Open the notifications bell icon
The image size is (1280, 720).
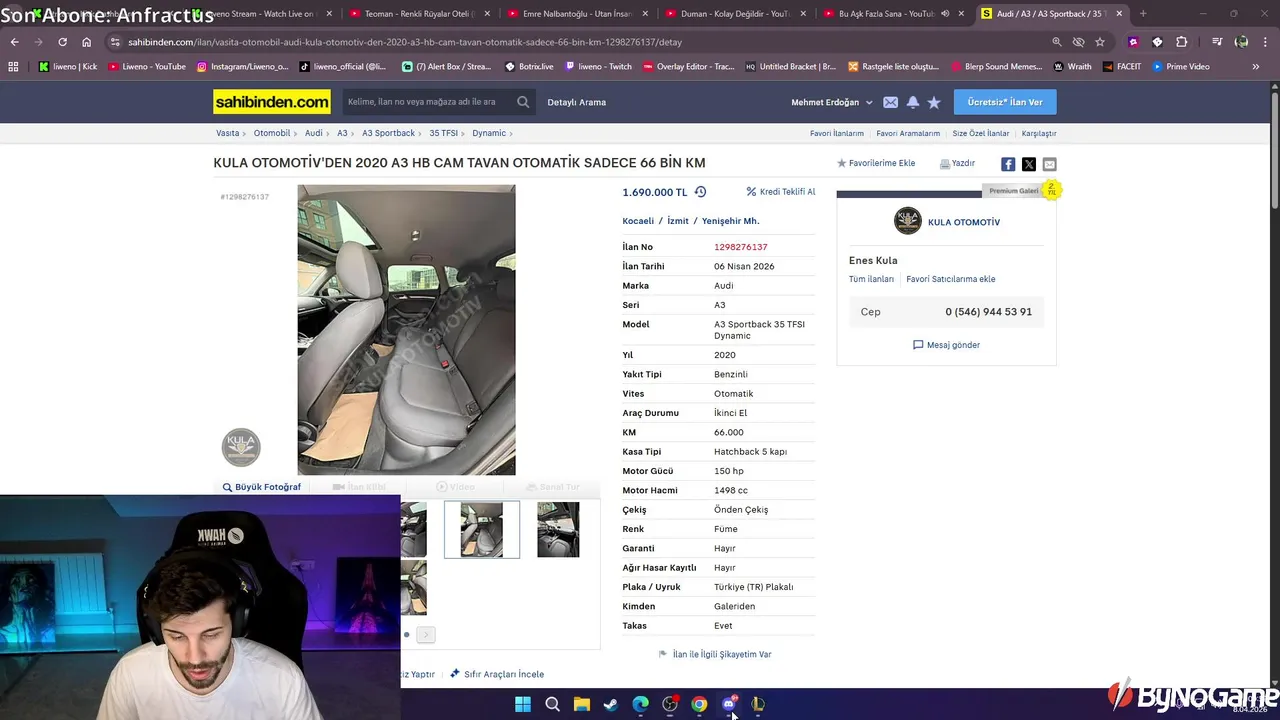913,102
